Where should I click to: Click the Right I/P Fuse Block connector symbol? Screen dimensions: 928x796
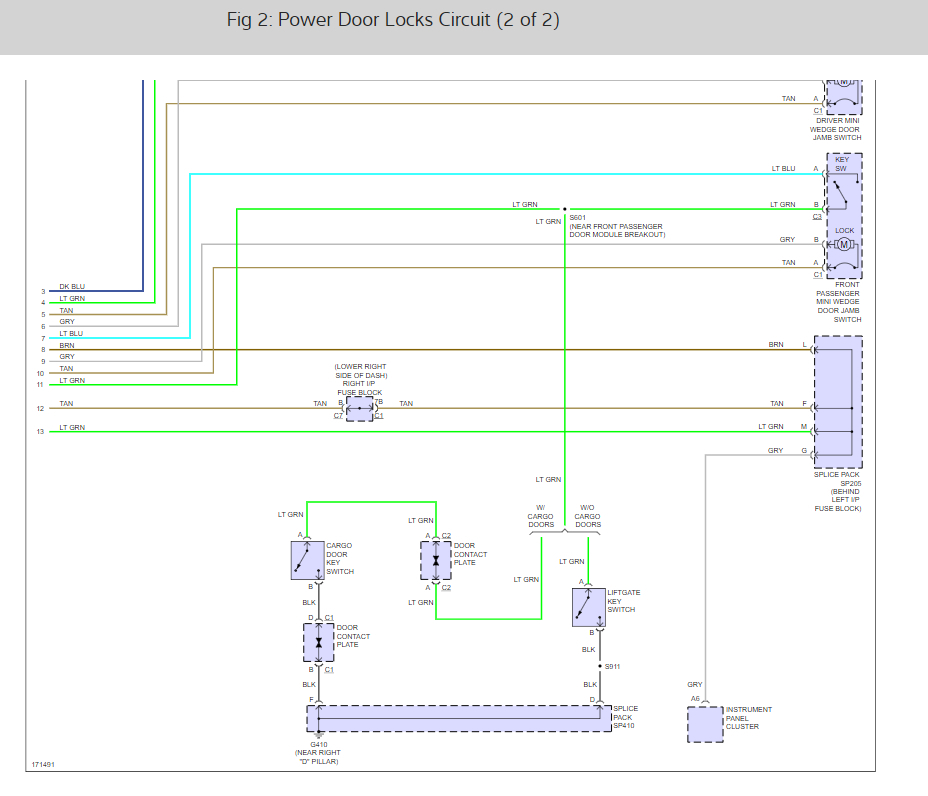359,408
